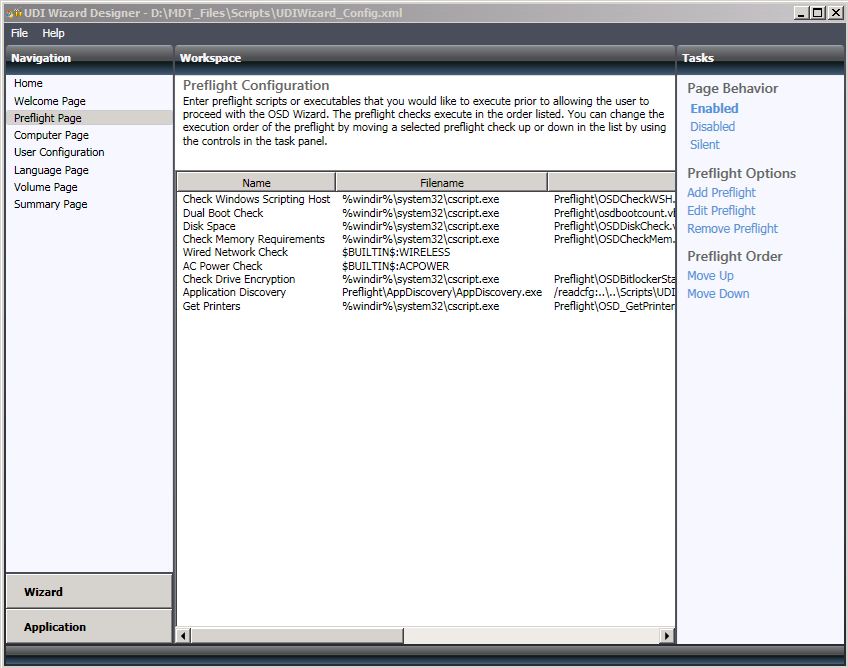Open Volume Page in Navigation
This screenshot has width=848, height=668.
pos(45,187)
